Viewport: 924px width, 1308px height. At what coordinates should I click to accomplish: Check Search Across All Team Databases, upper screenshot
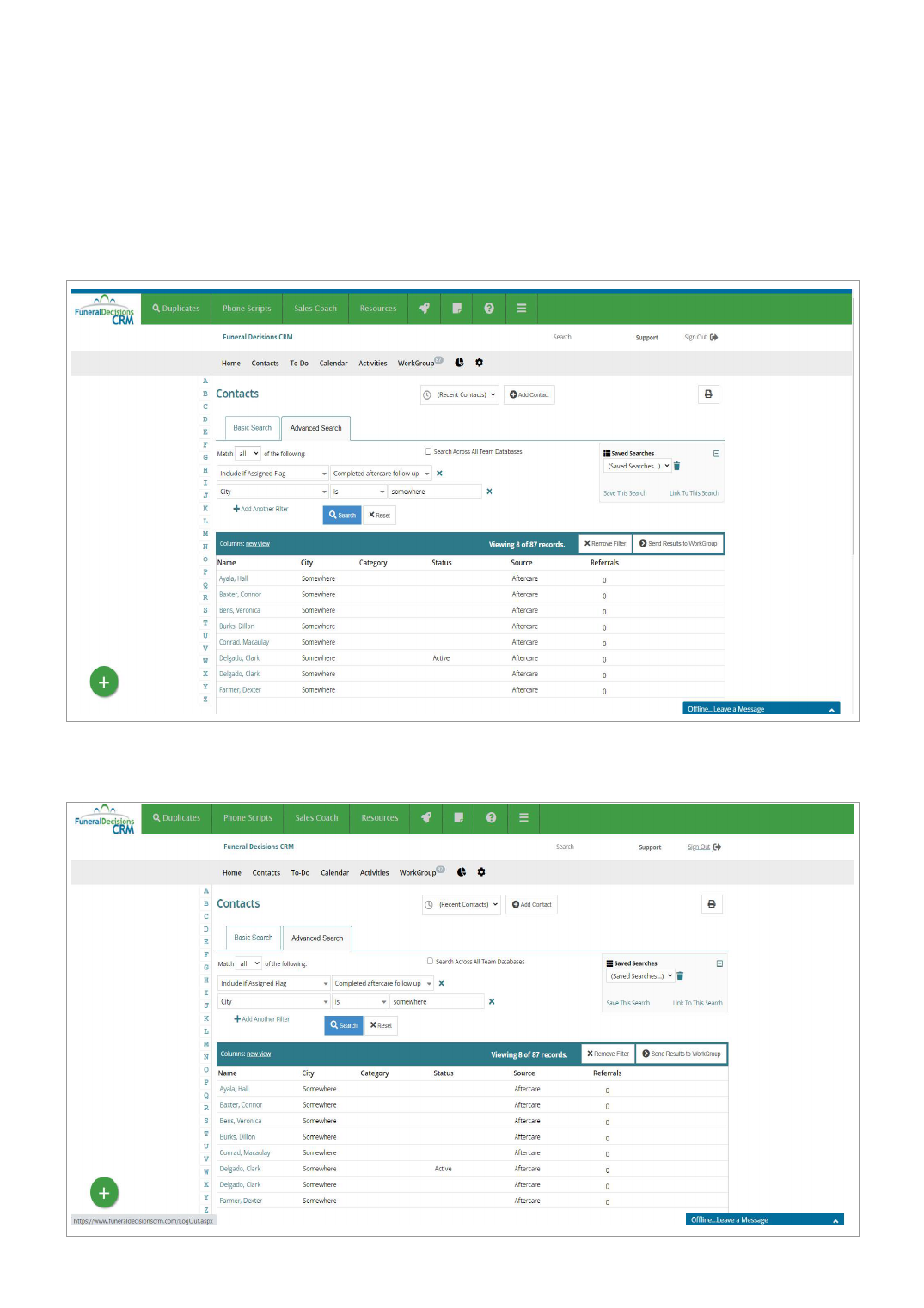(x=428, y=451)
